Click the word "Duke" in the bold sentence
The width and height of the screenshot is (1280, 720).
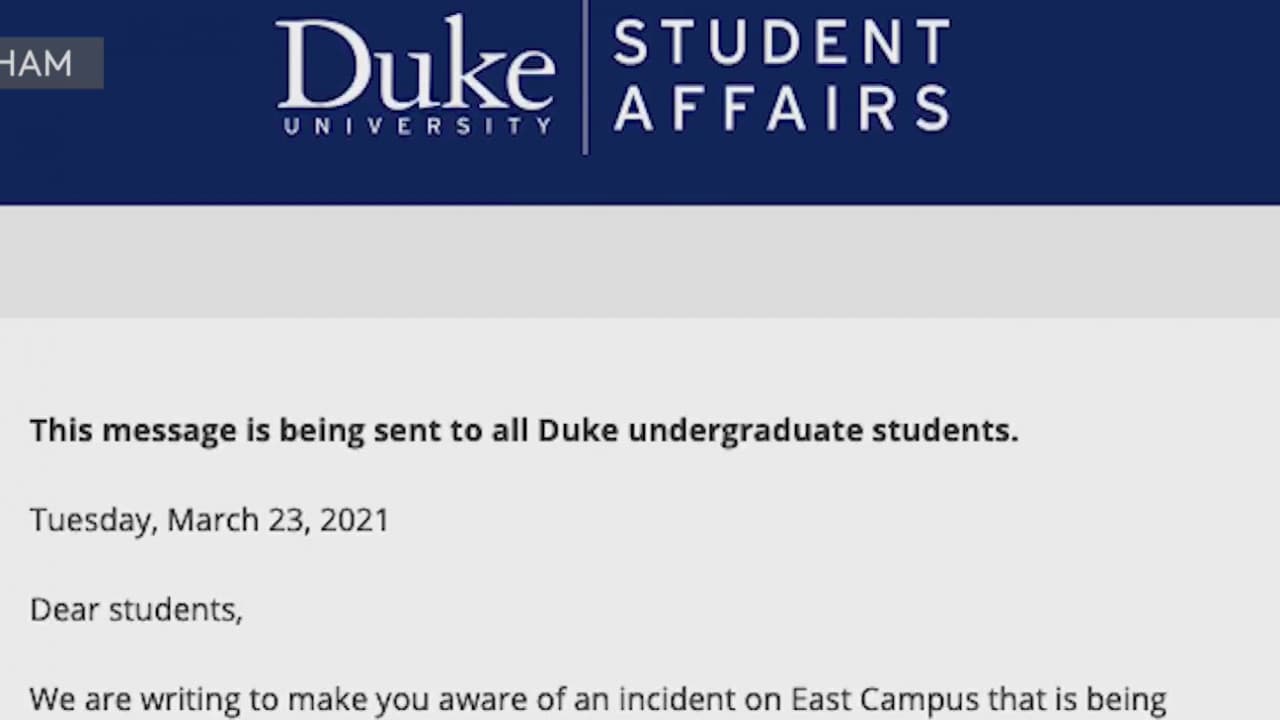pos(578,430)
